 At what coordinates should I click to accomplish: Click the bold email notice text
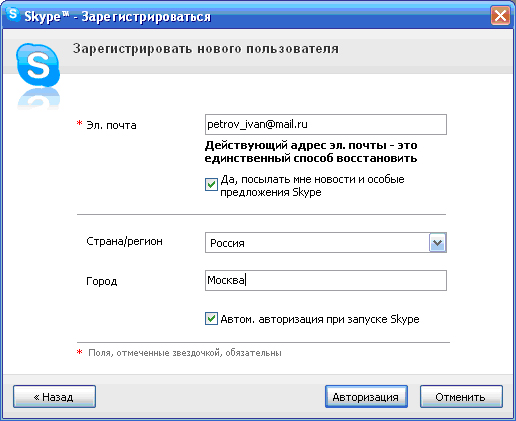tap(311, 152)
